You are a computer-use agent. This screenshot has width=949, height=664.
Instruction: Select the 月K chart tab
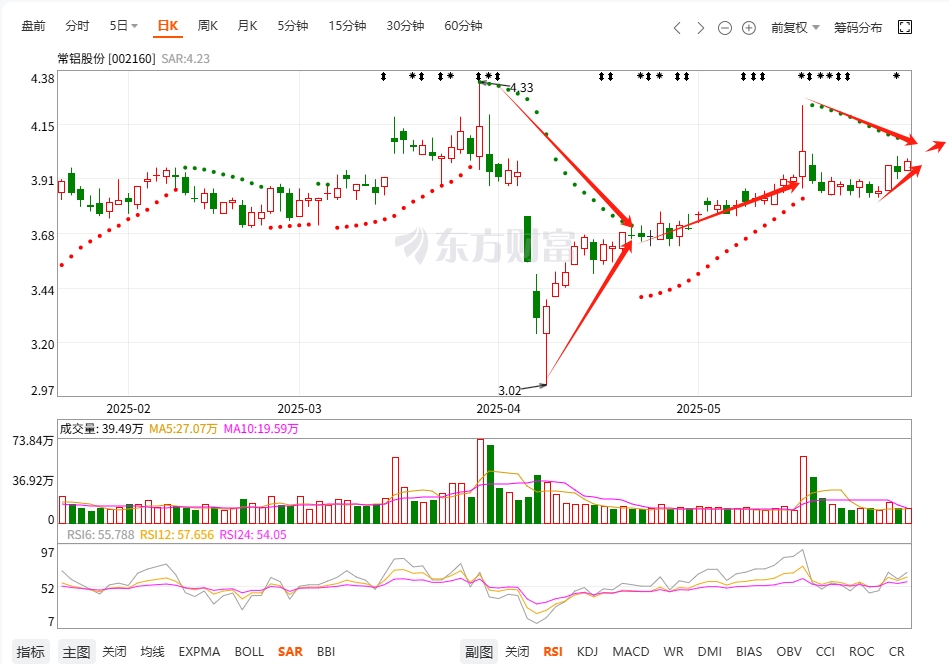(x=247, y=25)
